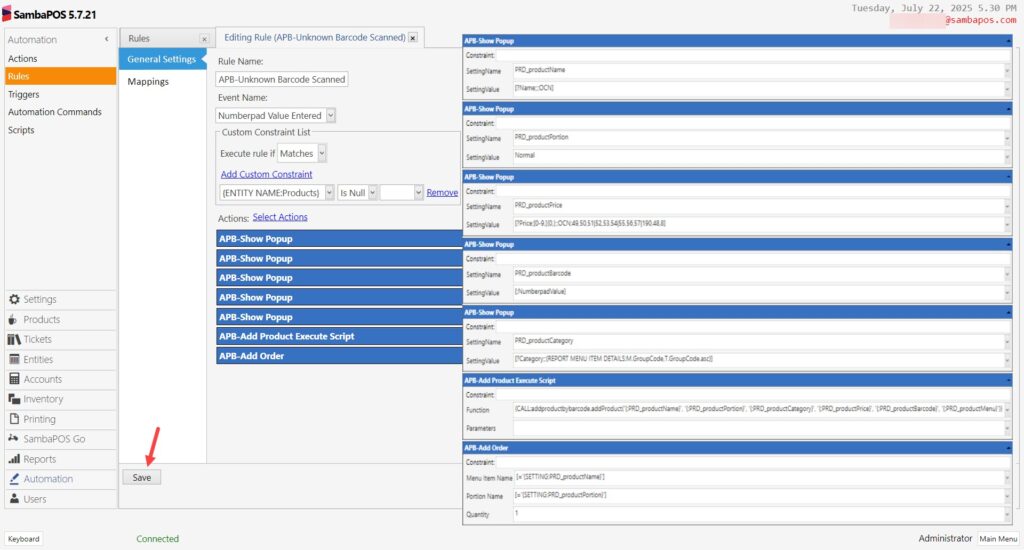Open Entities via its table icon
This screenshot has width=1024, height=550.
[x=14, y=359]
